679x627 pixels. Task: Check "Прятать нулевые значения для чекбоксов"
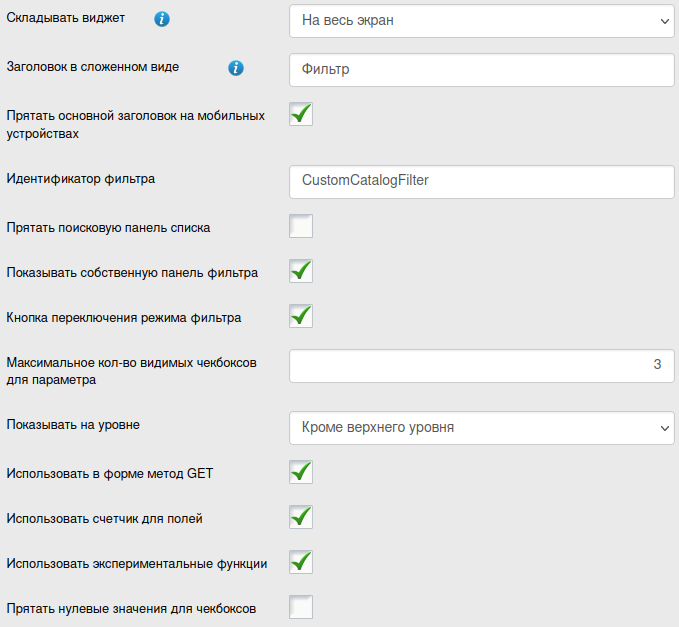(x=301, y=607)
